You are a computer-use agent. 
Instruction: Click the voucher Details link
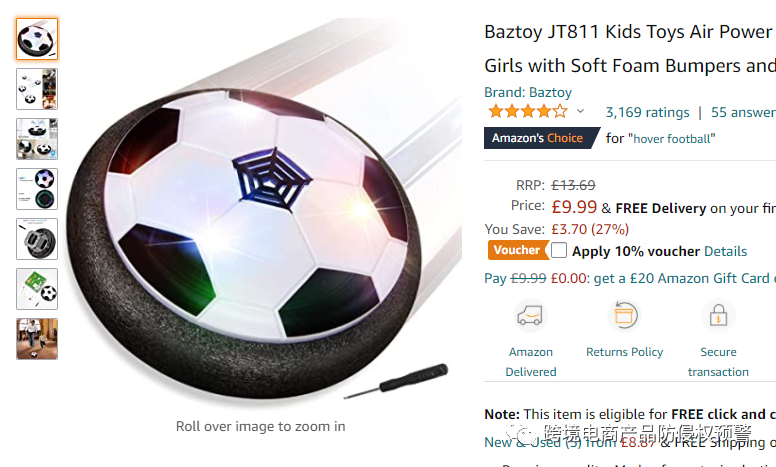pyautogui.click(x=725, y=251)
